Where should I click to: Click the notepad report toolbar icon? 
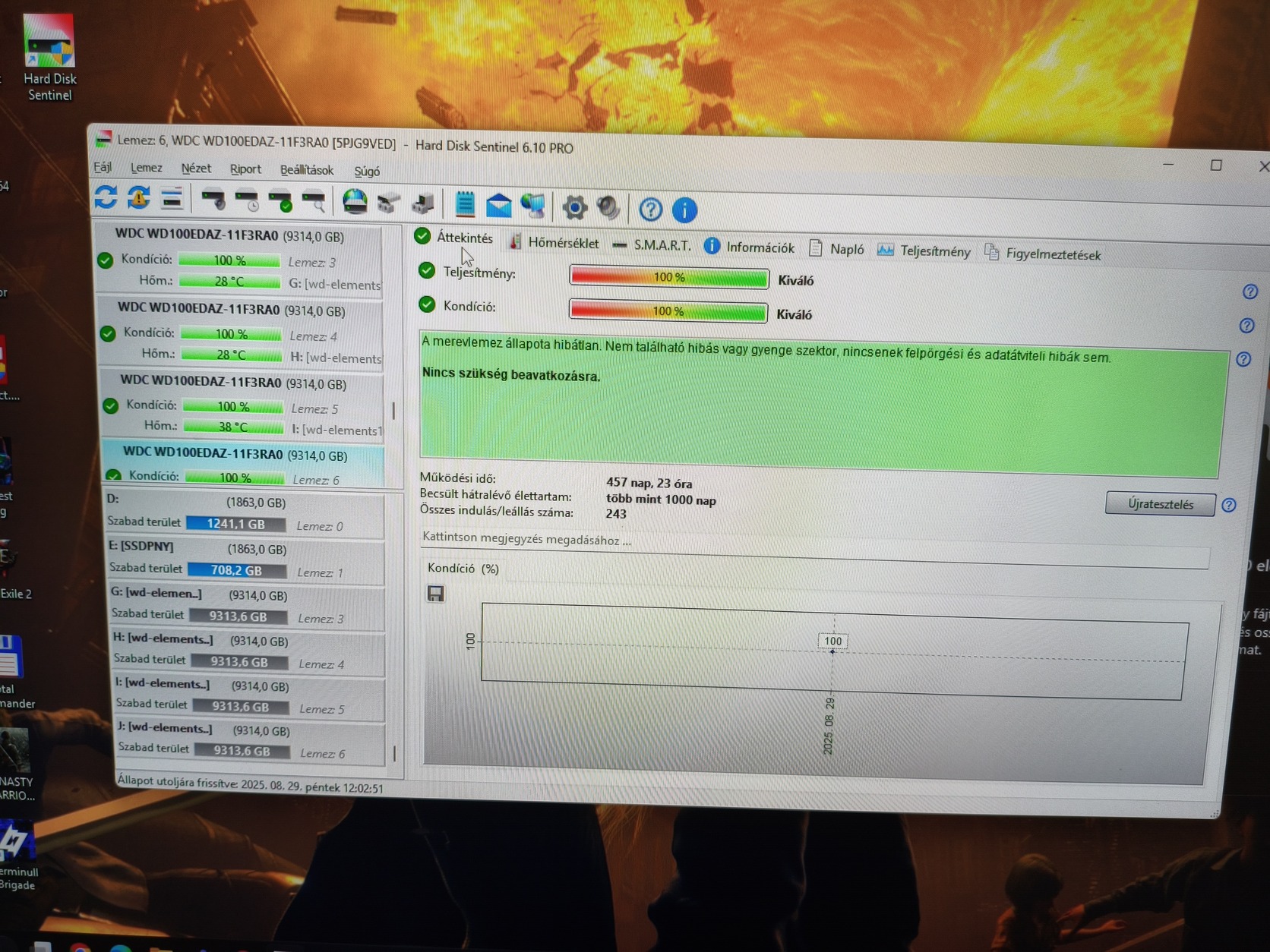click(465, 204)
